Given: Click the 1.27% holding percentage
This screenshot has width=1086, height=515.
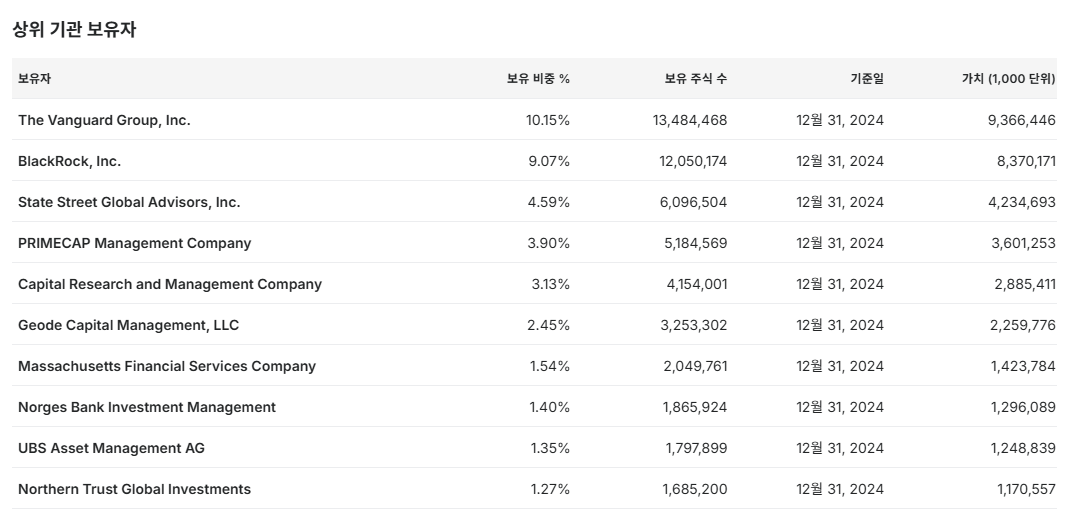Looking at the screenshot, I should [550, 489].
